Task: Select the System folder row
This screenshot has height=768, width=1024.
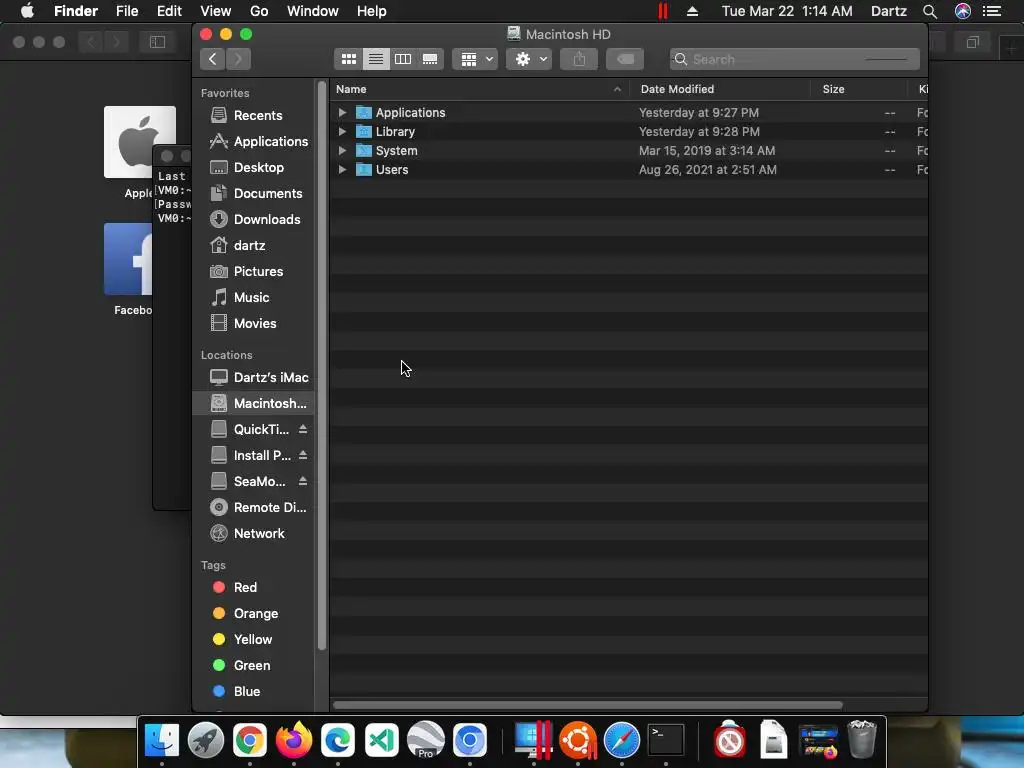Action: (629, 150)
